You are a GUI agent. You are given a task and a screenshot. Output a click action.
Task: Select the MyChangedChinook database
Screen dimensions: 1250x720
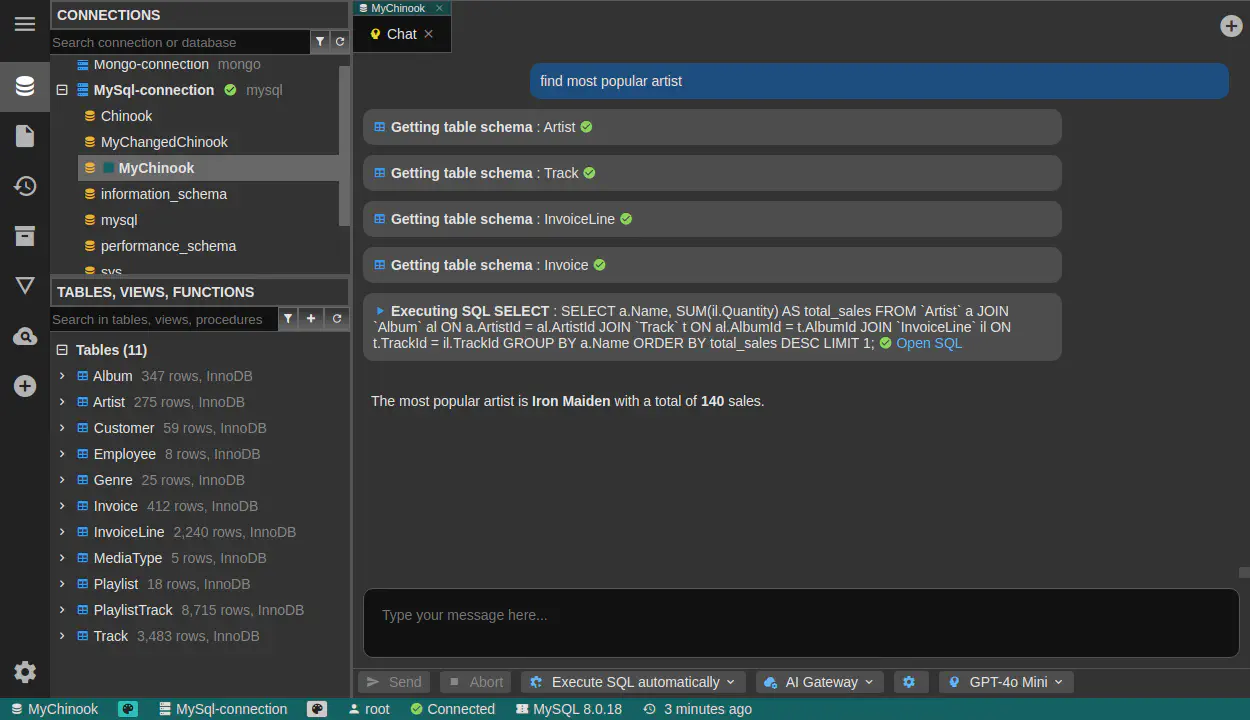[164, 142]
